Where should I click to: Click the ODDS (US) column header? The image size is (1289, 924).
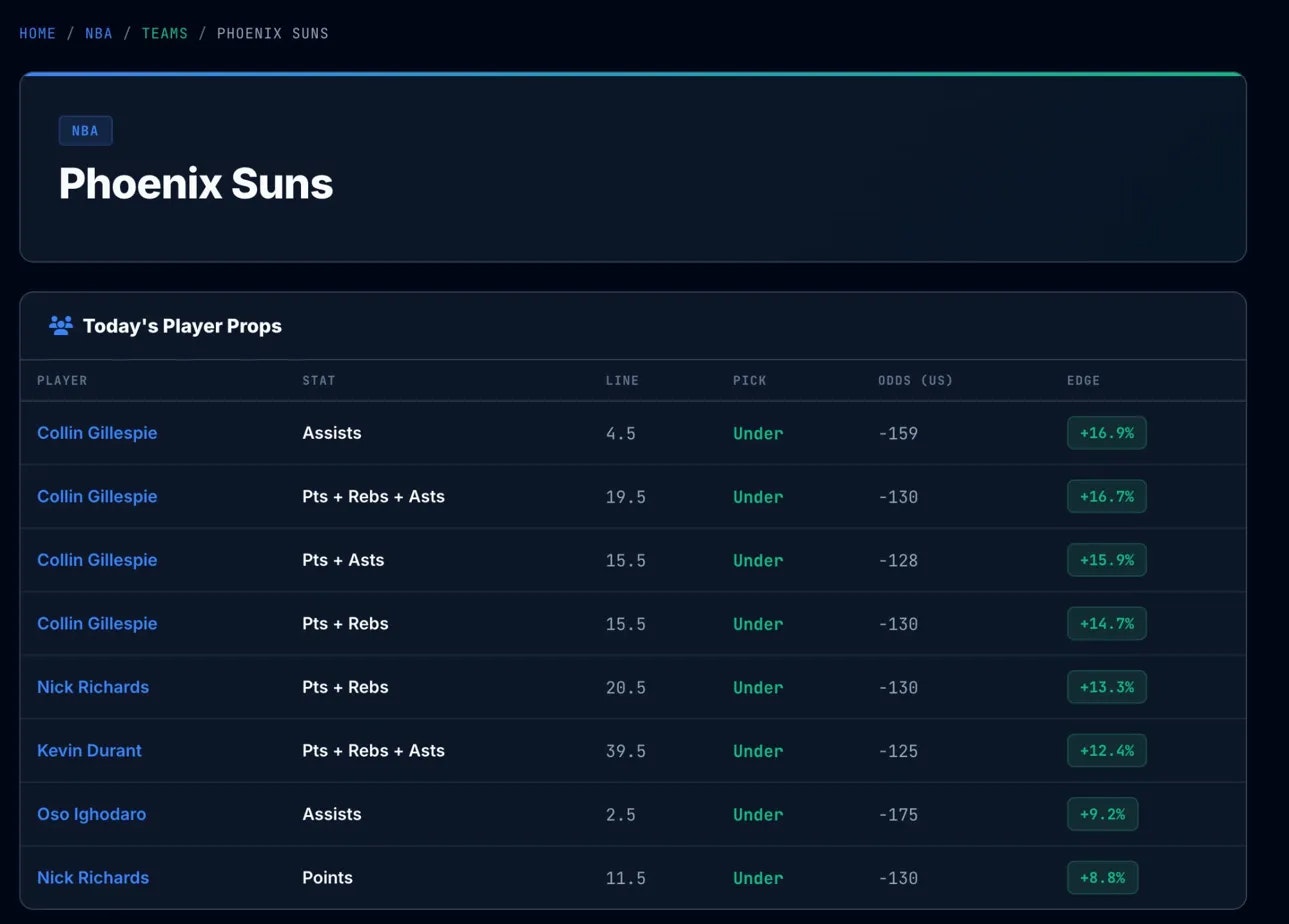[916, 380]
